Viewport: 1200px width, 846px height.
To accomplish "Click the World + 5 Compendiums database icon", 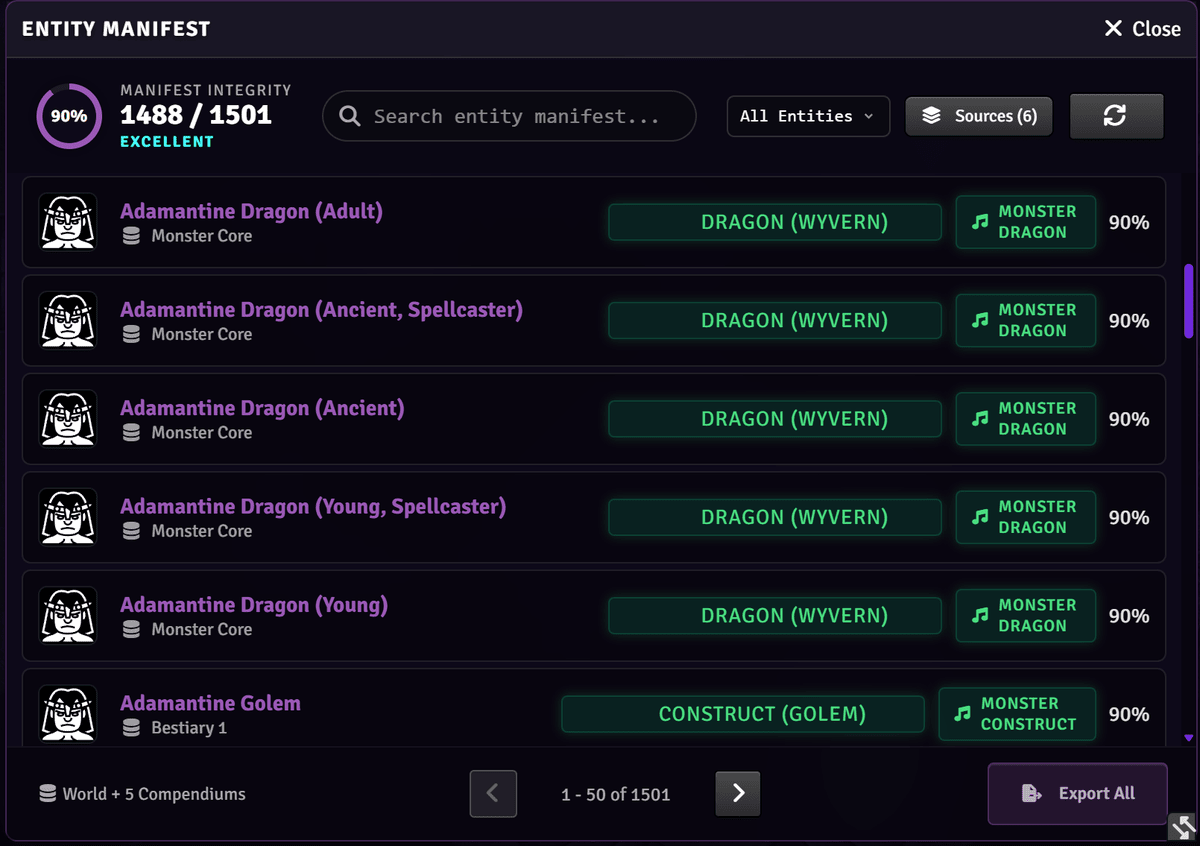I will (x=47, y=794).
